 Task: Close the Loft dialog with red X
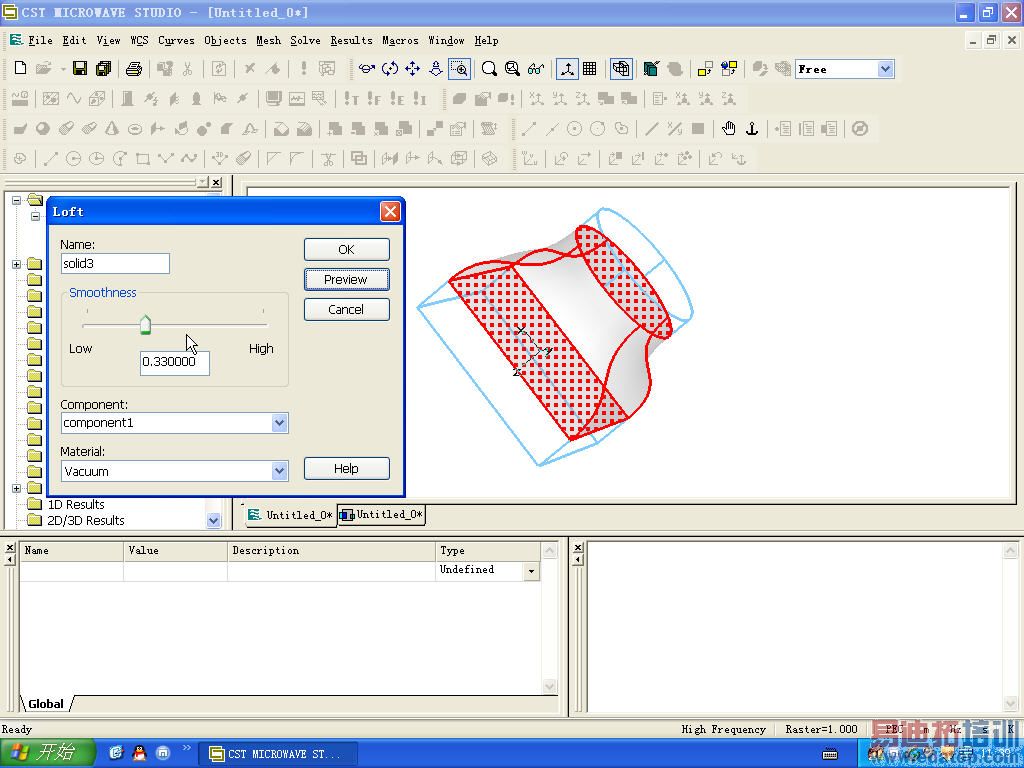390,212
